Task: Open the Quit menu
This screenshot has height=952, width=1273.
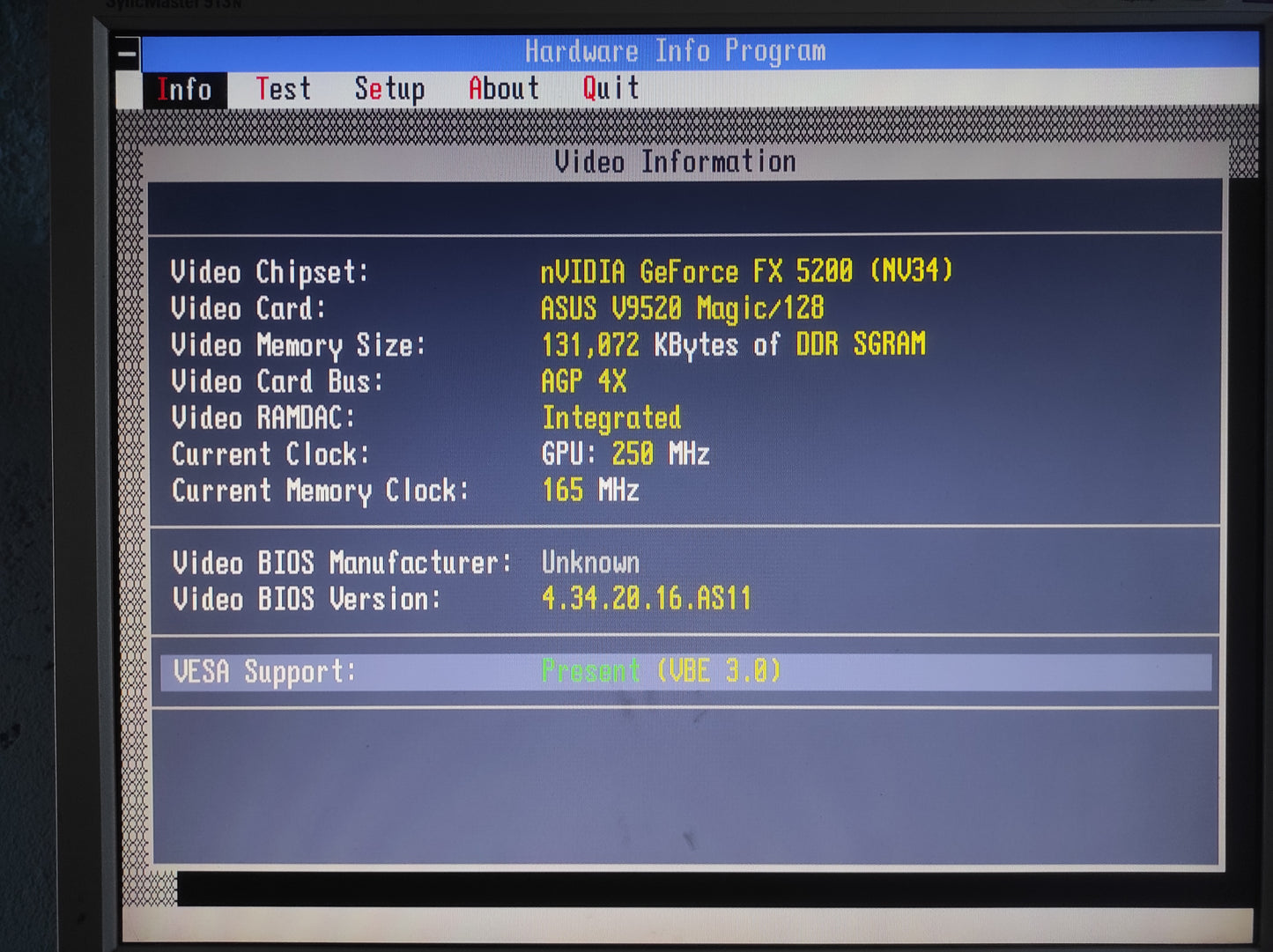Action: 611,89
